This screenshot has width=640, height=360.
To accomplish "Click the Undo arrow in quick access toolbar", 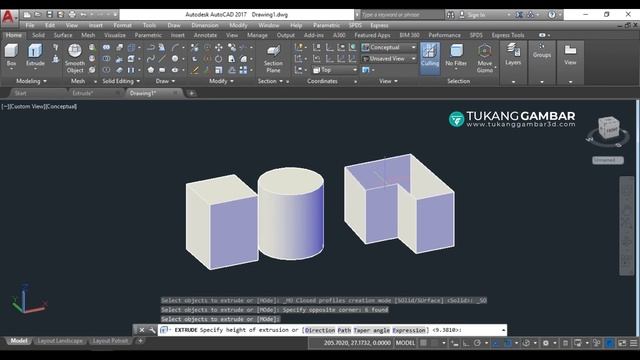I will [83, 15].
